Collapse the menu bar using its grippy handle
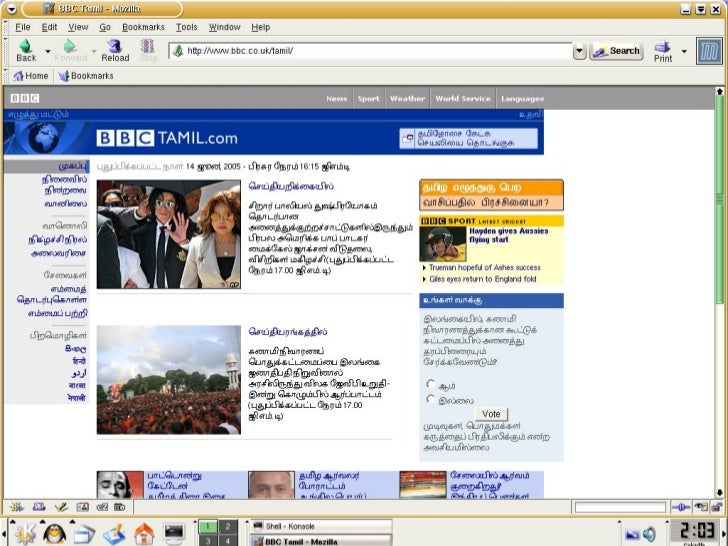The height and width of the screenshot is (546, 728). point(6,27)
